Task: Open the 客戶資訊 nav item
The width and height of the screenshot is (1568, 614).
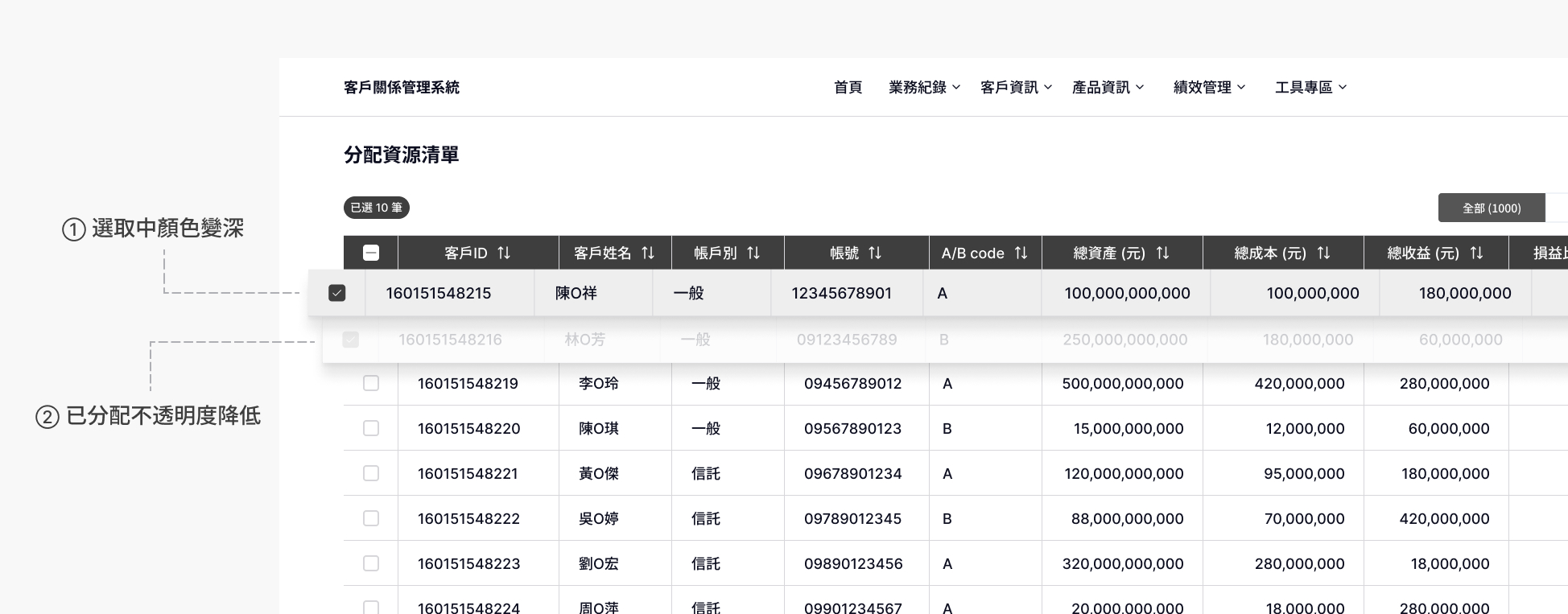Action: tap(1009, 88)
